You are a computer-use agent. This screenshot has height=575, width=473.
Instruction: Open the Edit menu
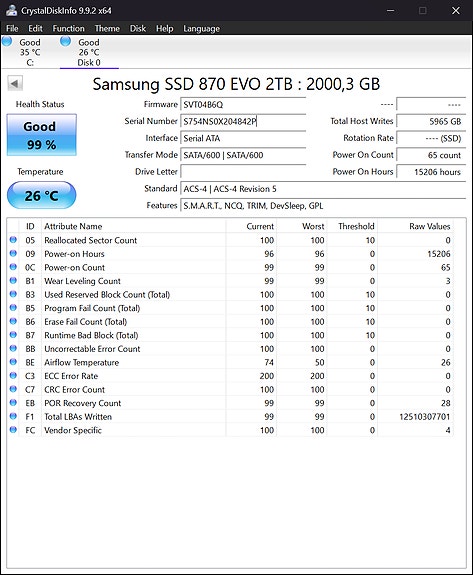pos(35,29)
